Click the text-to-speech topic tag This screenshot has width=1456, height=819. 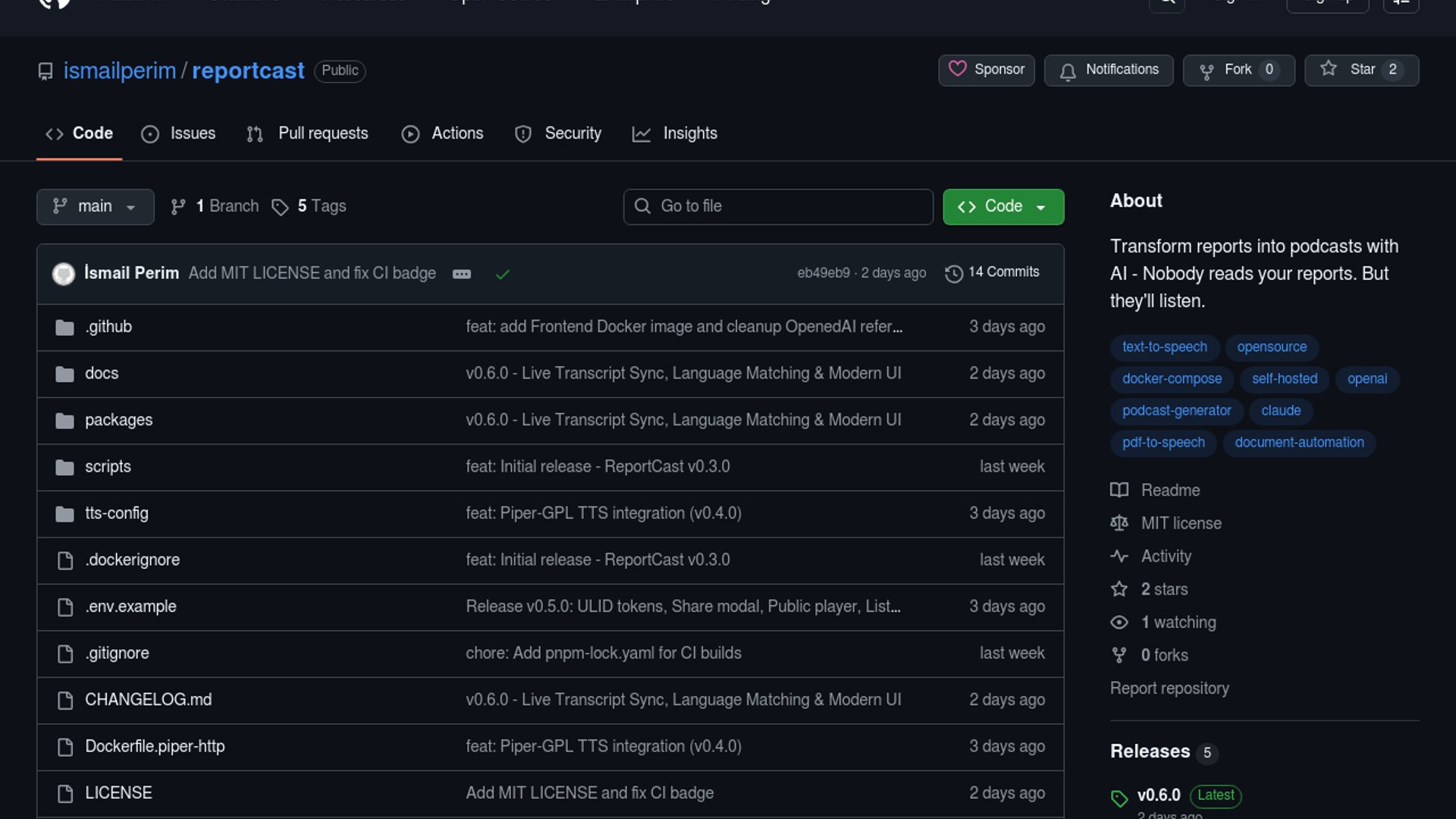click(x=1164, y=347)
